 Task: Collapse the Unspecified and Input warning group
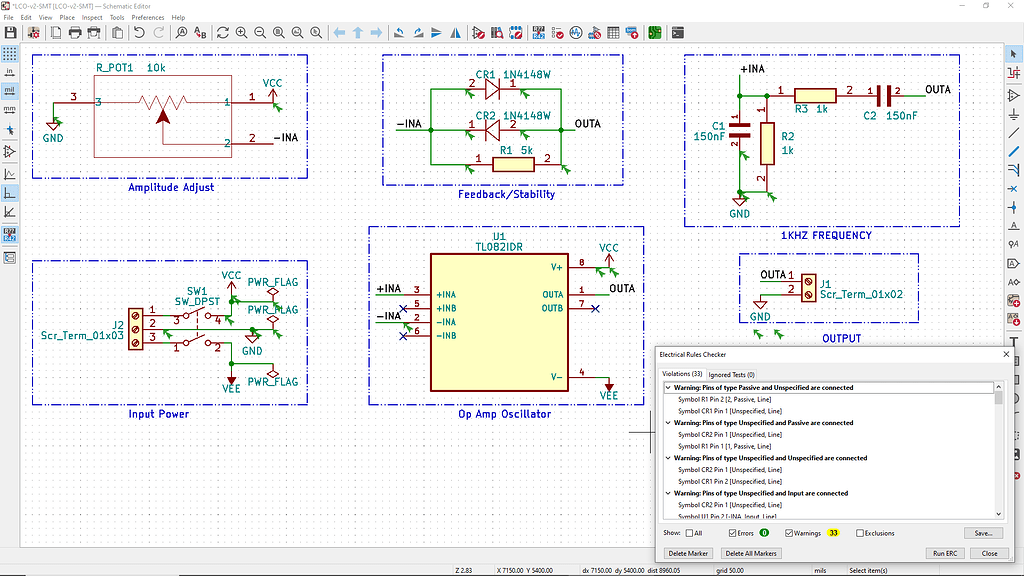point(668,493)
